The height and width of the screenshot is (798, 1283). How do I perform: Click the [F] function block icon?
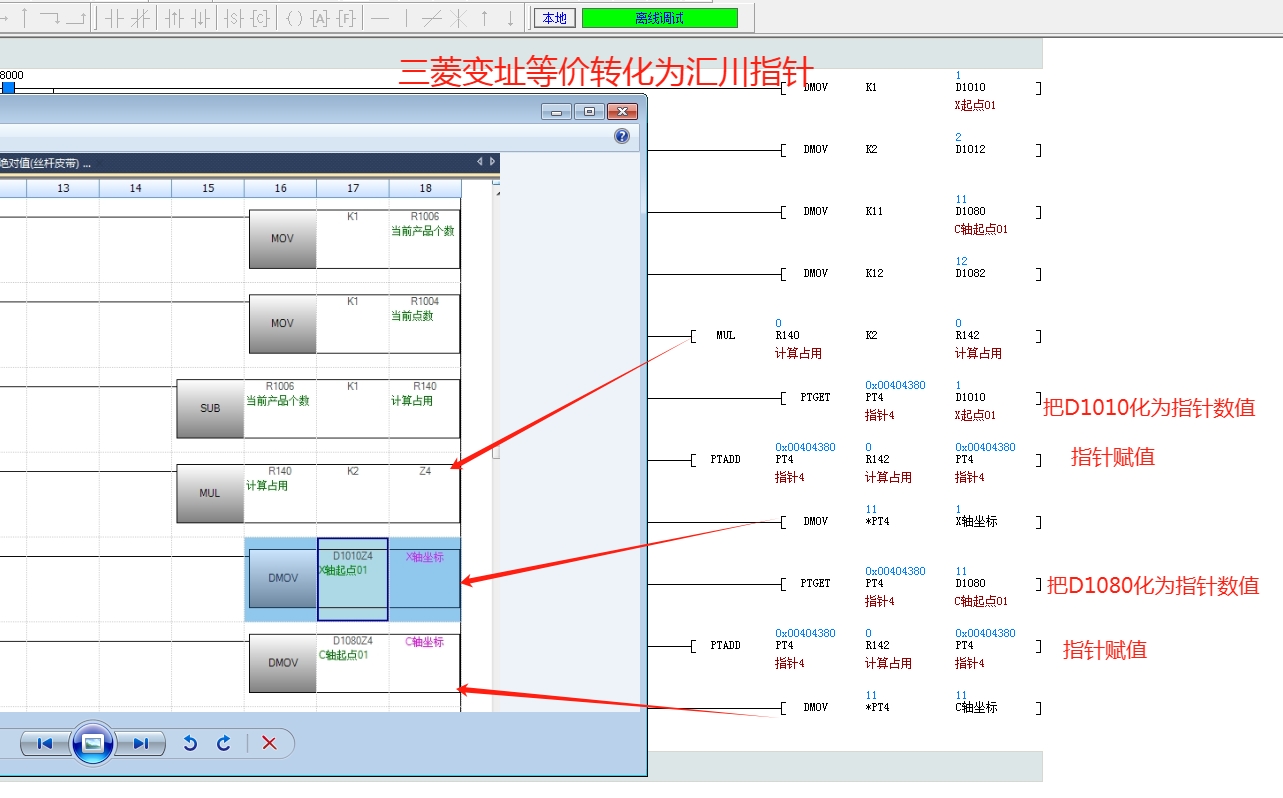point(347,18)
